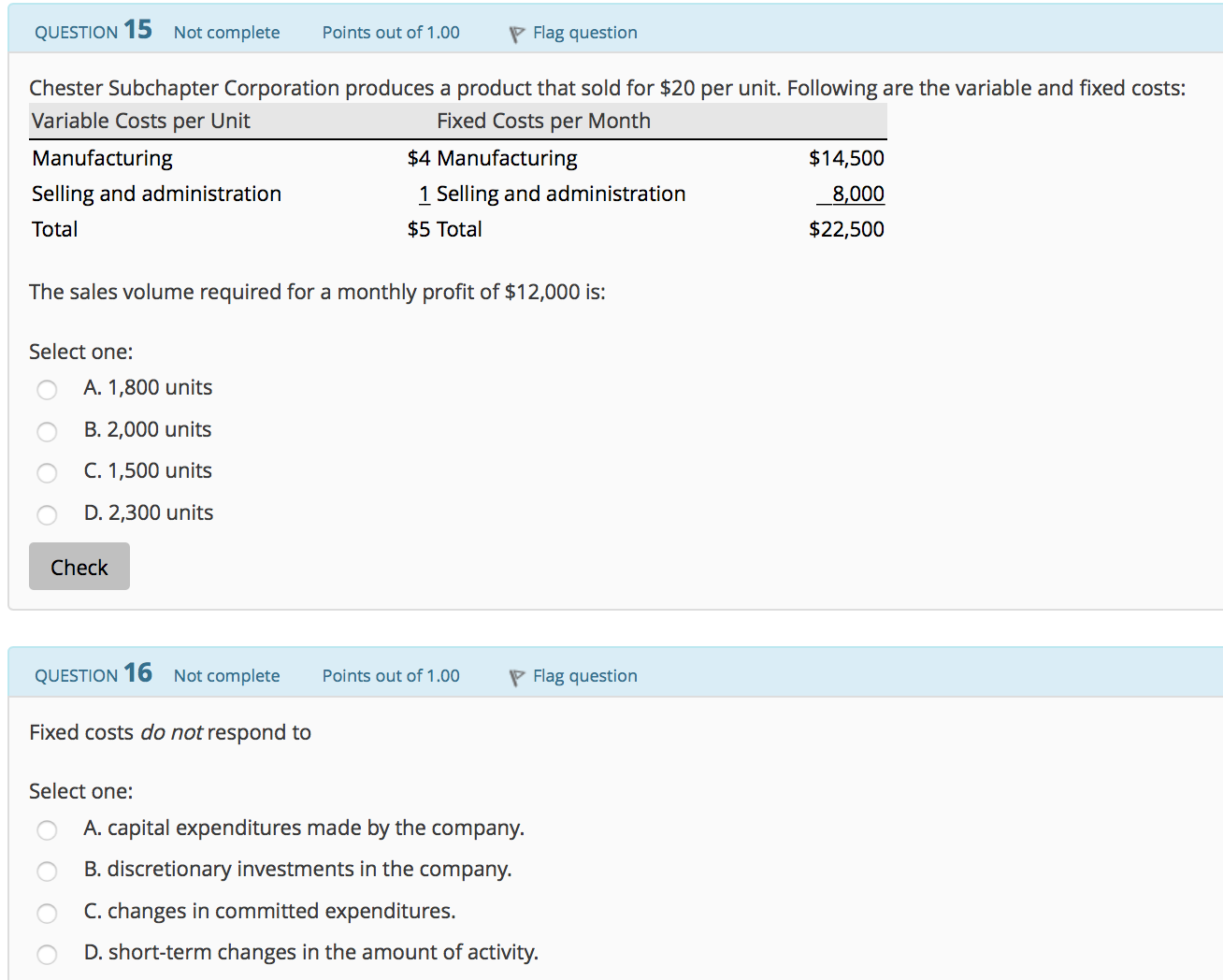Click the Flag question link in Question 15
Screen dimensions: 1223x980
click(584, 32)
